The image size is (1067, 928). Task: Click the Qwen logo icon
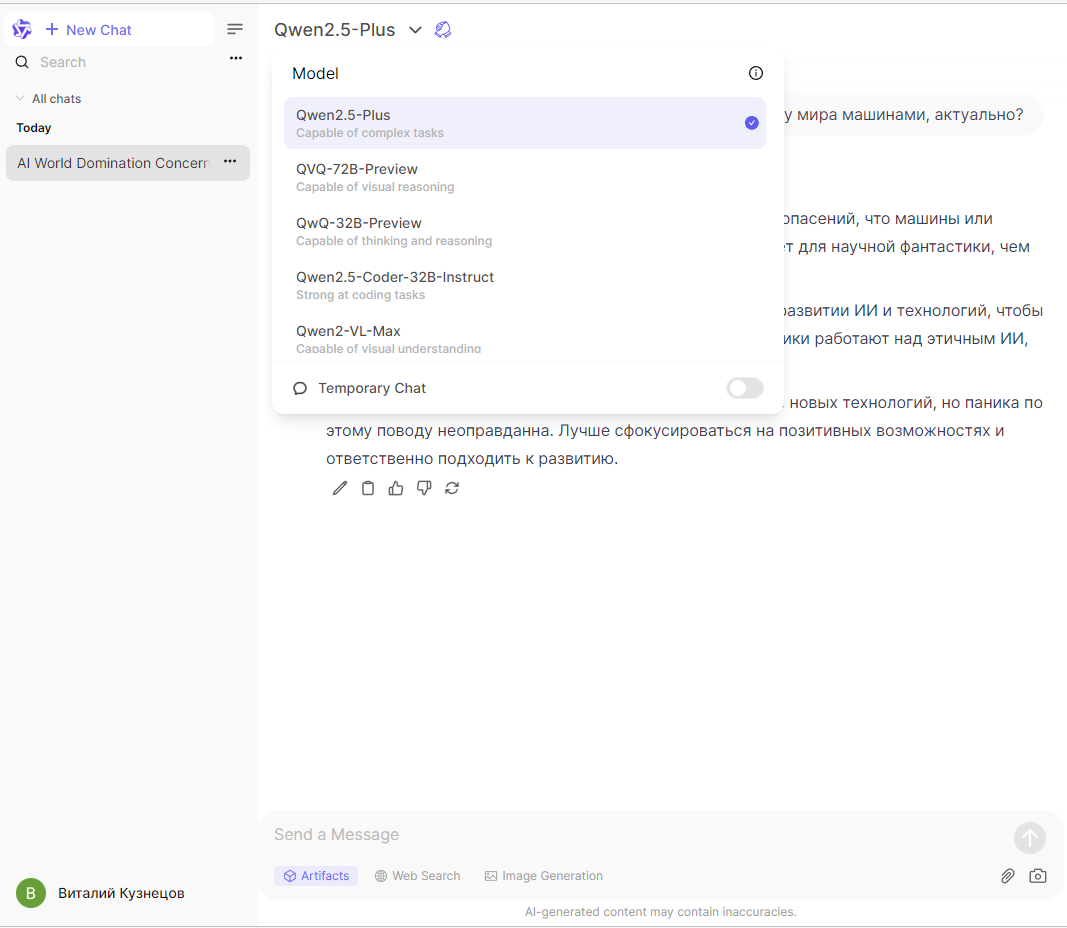[22, 29]
